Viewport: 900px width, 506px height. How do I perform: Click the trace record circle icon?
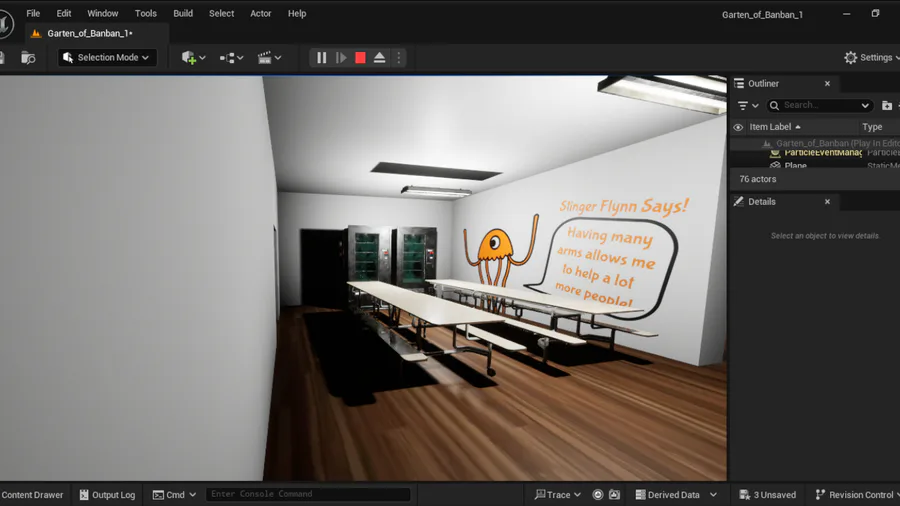click(598, 495)
